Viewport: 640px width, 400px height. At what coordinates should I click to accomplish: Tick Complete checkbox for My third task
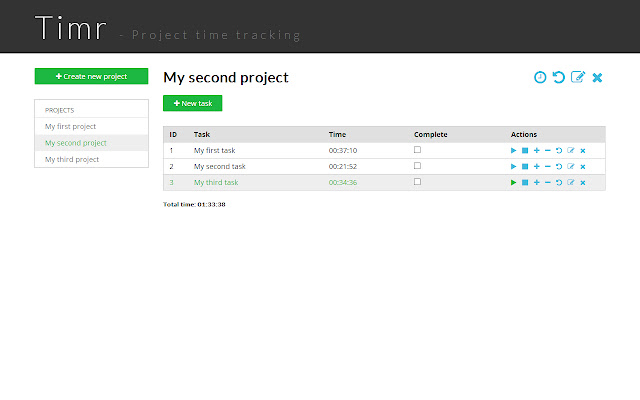pos(417,182)
